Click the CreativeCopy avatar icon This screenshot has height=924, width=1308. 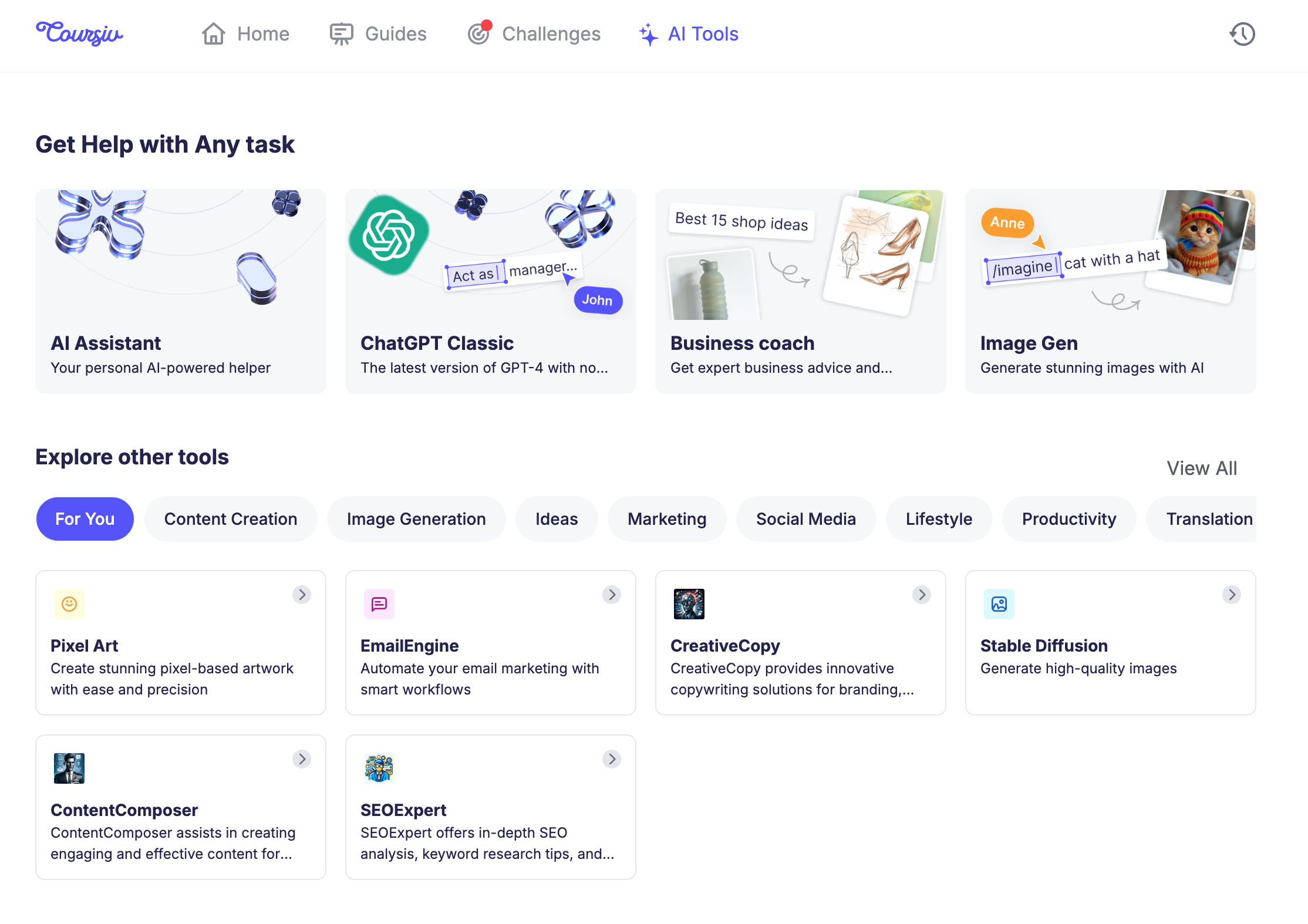[x=689, y=604]
